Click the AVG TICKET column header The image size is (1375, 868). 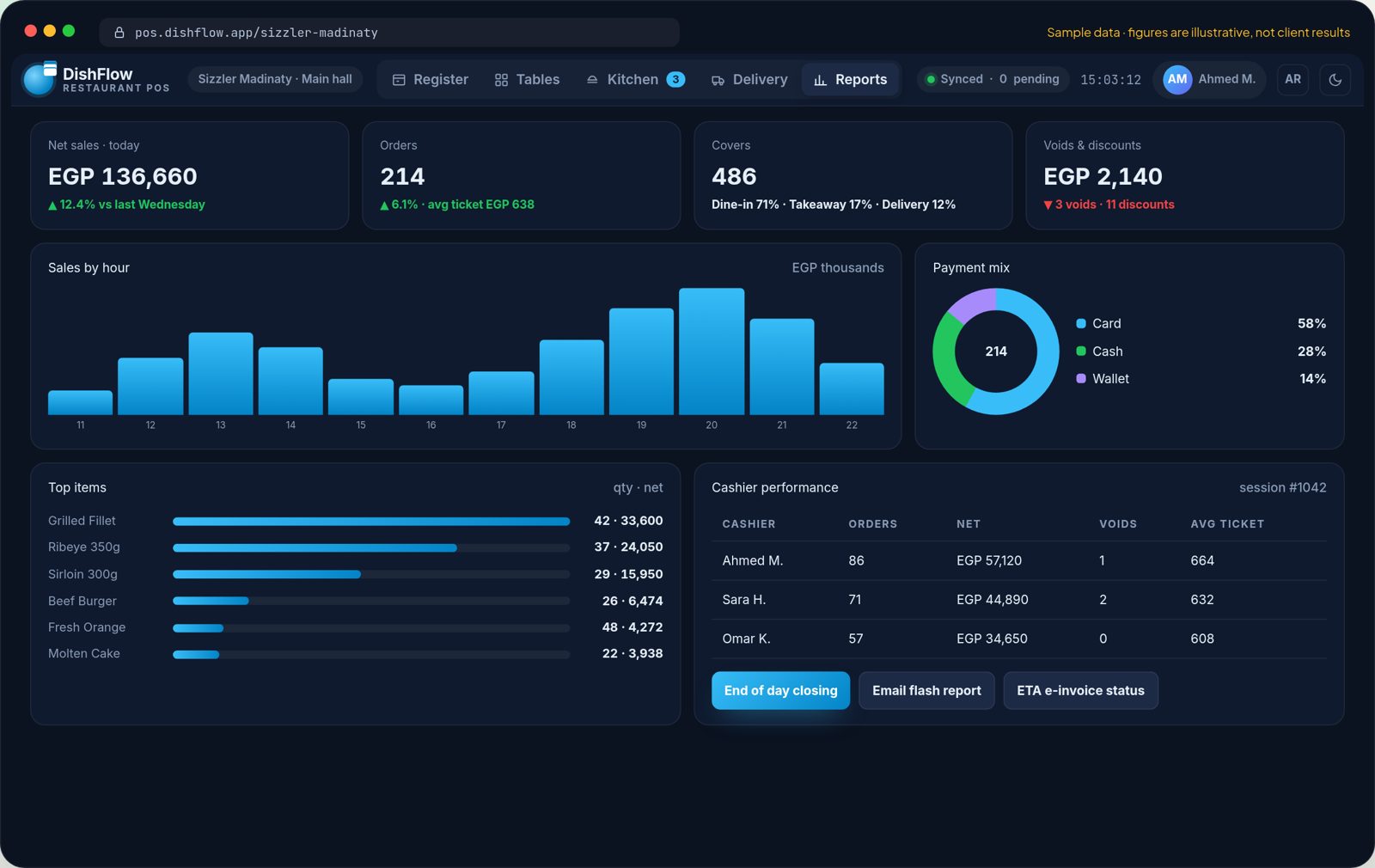pyautogui.click(x=1227, y=524)
